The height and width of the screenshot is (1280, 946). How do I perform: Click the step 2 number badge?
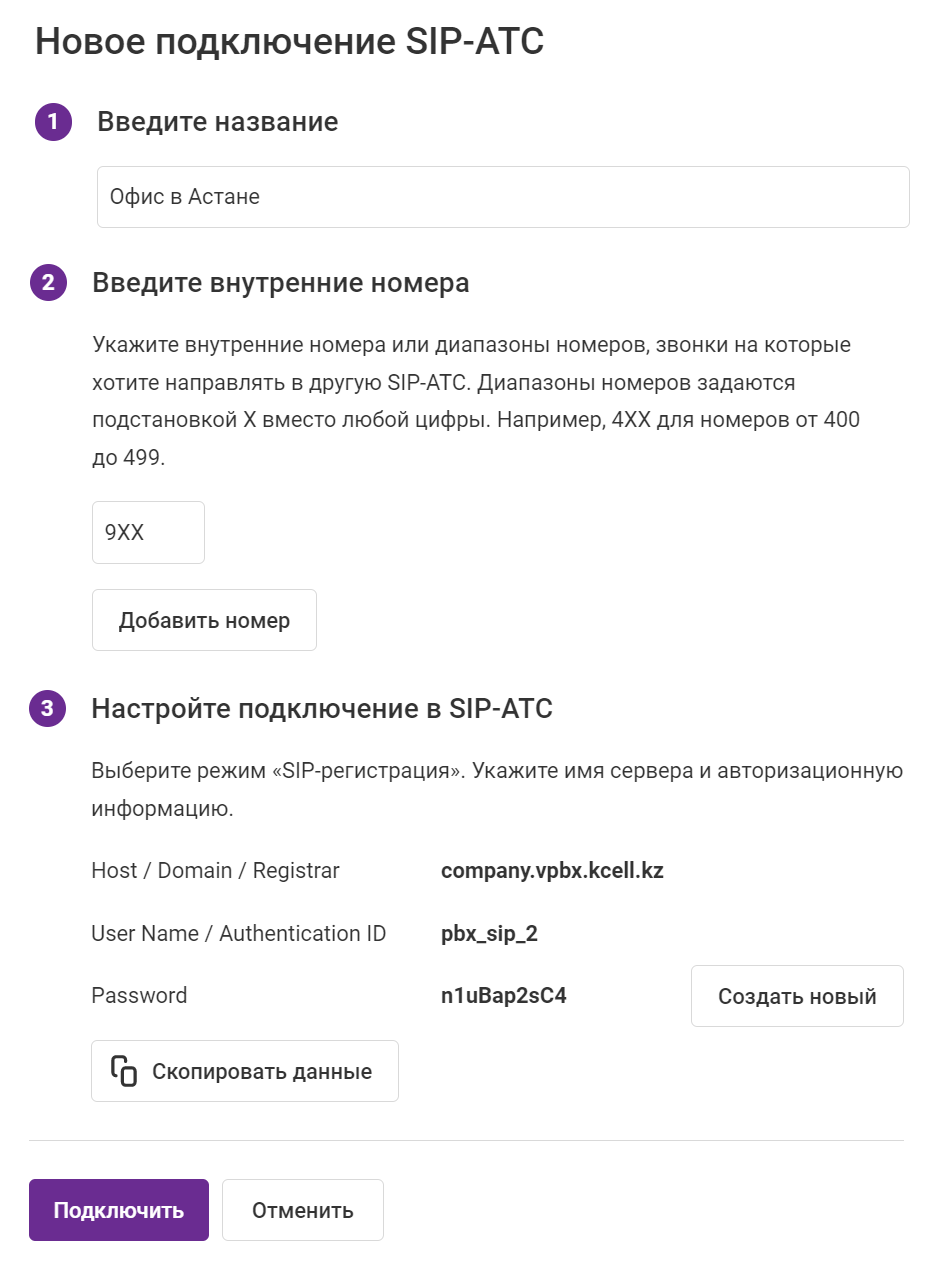pos(48,283)
